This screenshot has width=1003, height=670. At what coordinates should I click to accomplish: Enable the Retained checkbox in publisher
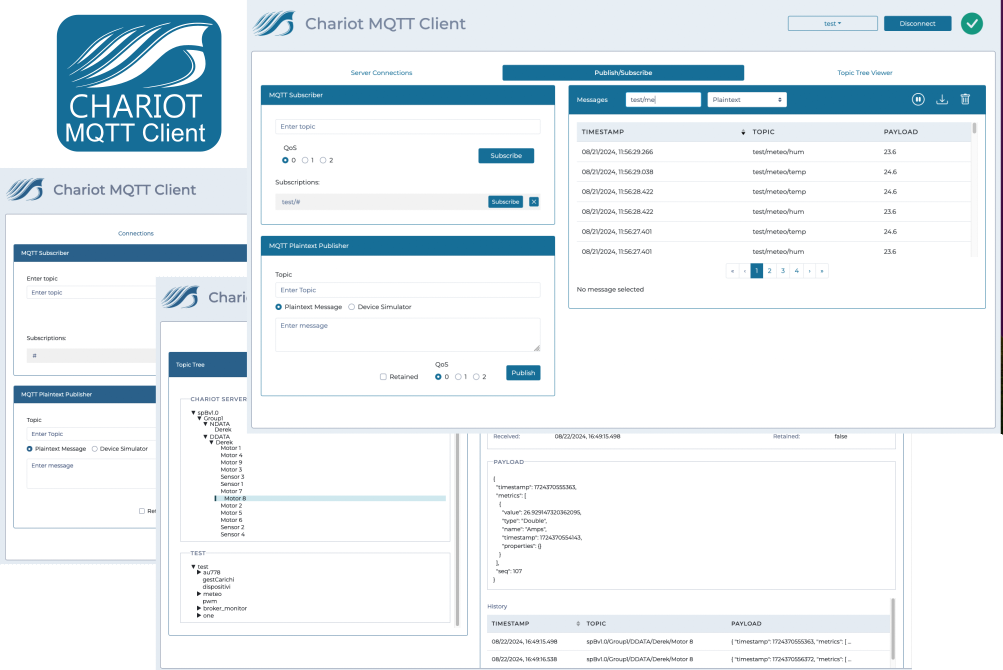pos(383,377)
